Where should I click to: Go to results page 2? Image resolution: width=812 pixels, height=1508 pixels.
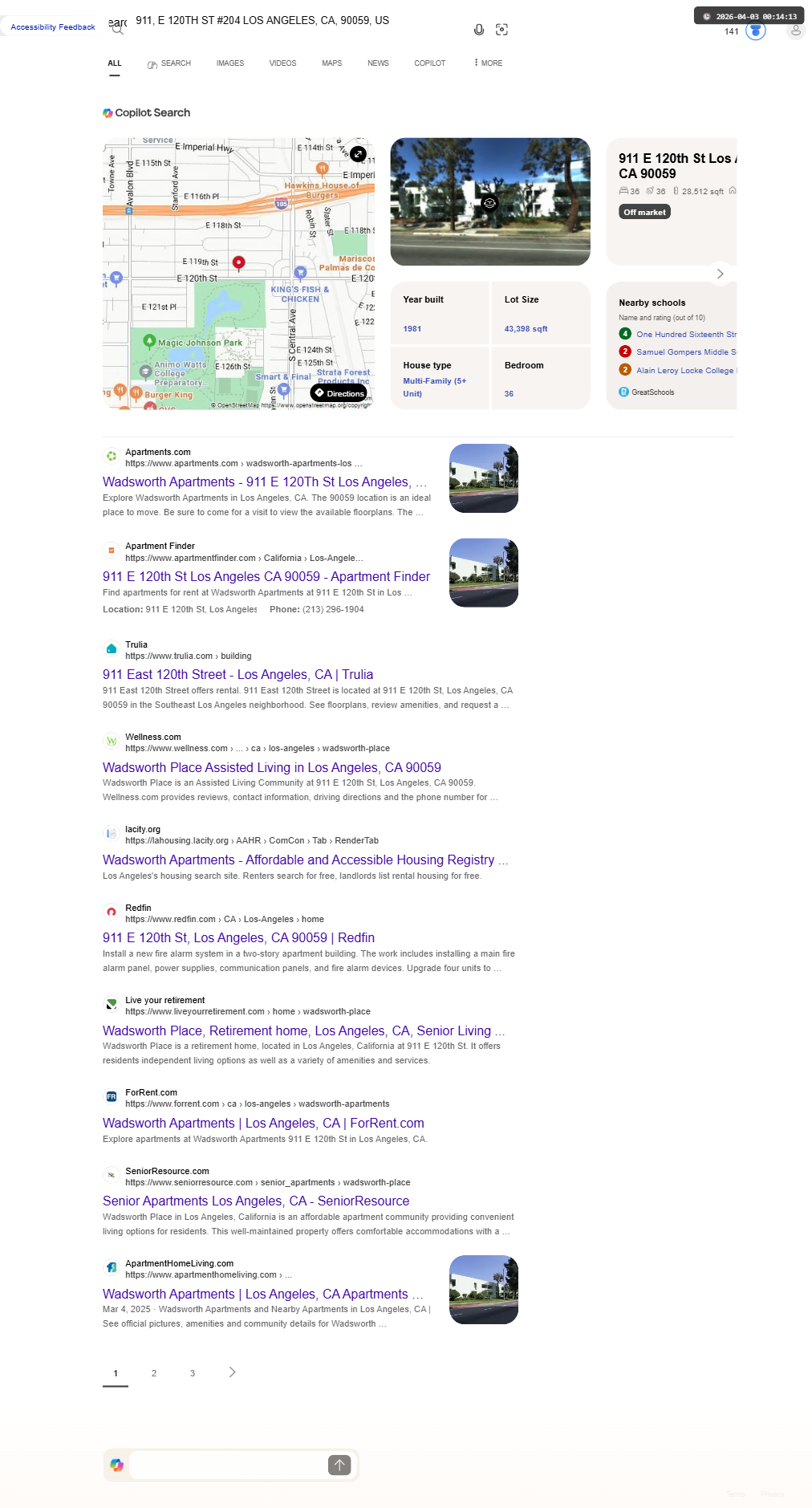(x=154, y=1373)
